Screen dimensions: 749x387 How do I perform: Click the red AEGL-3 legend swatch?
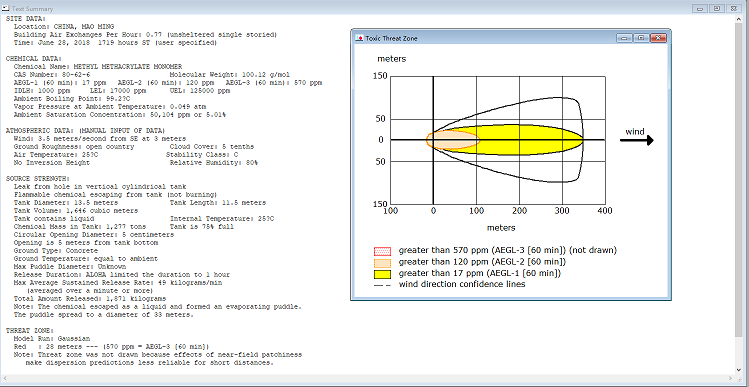coord(382,251)
